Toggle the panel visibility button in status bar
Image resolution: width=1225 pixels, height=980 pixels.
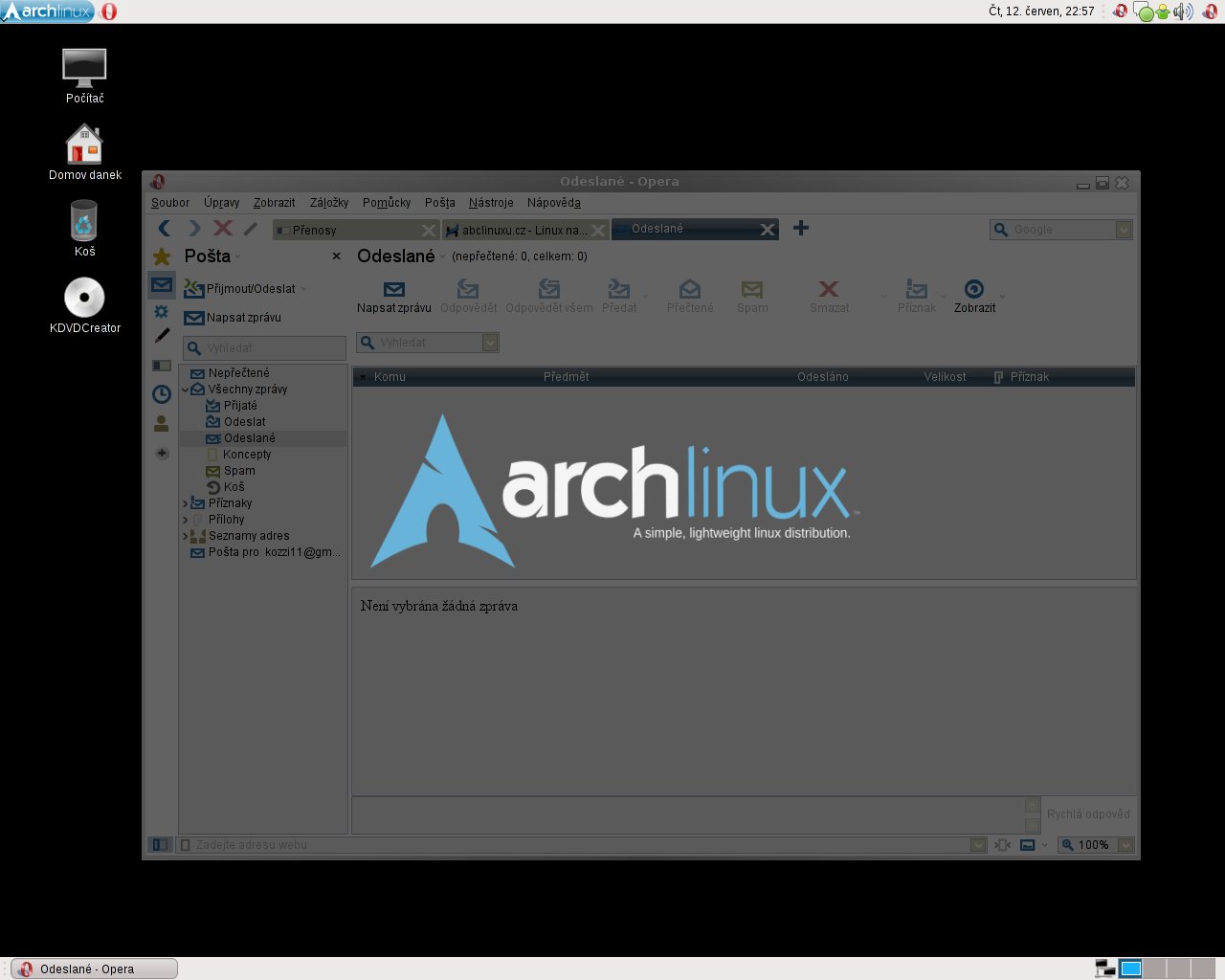[160, 845]
